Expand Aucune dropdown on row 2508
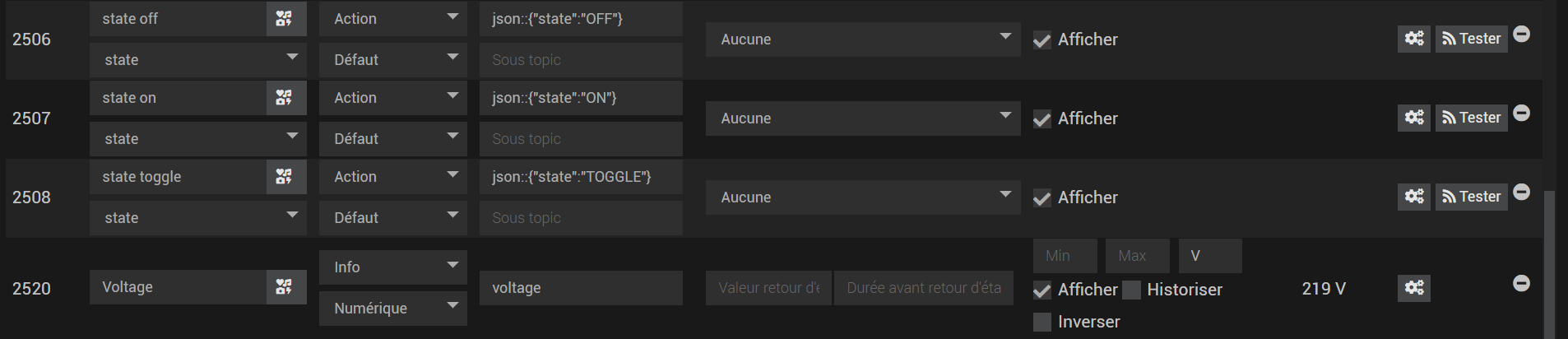1568x339 pixels. (862, 197)
